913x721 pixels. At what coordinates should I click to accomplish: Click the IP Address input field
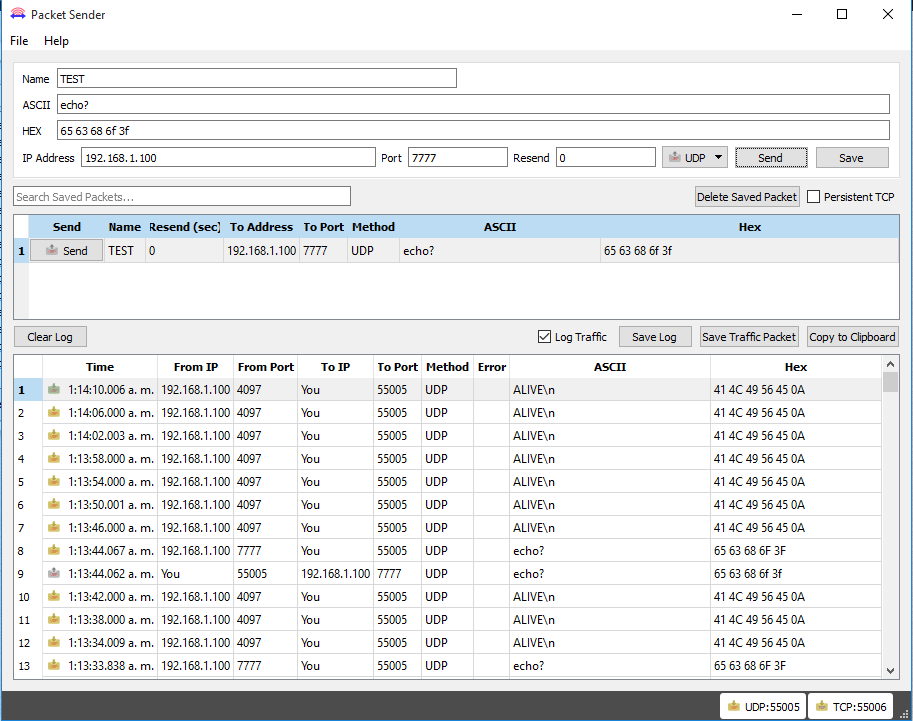pyautogui.click(x=228, y=157)
